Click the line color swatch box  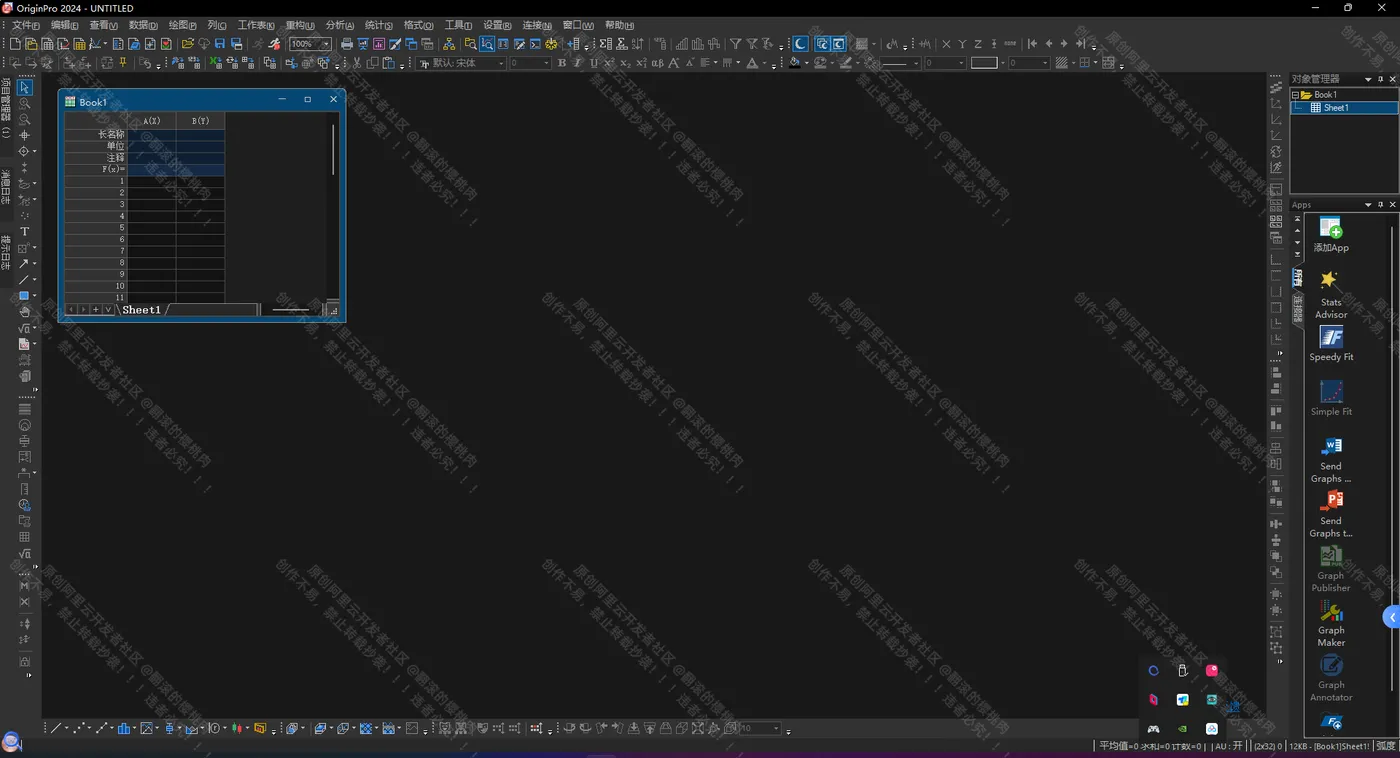985,63
